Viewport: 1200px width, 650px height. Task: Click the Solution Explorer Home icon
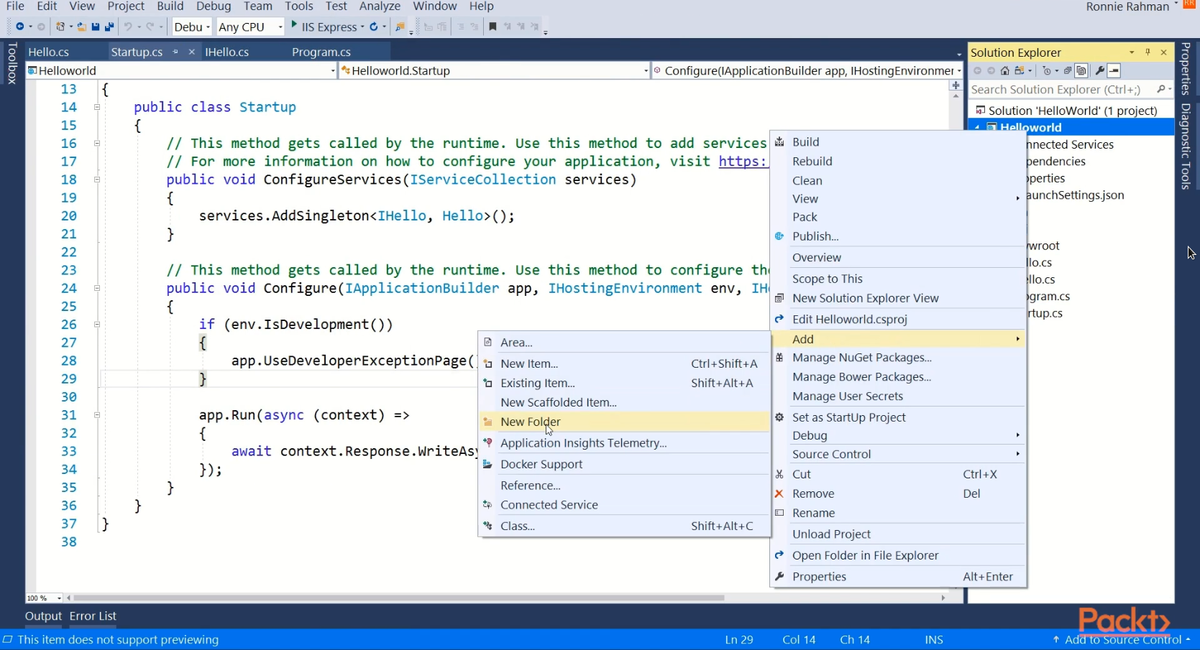[x=1005, y=70]
